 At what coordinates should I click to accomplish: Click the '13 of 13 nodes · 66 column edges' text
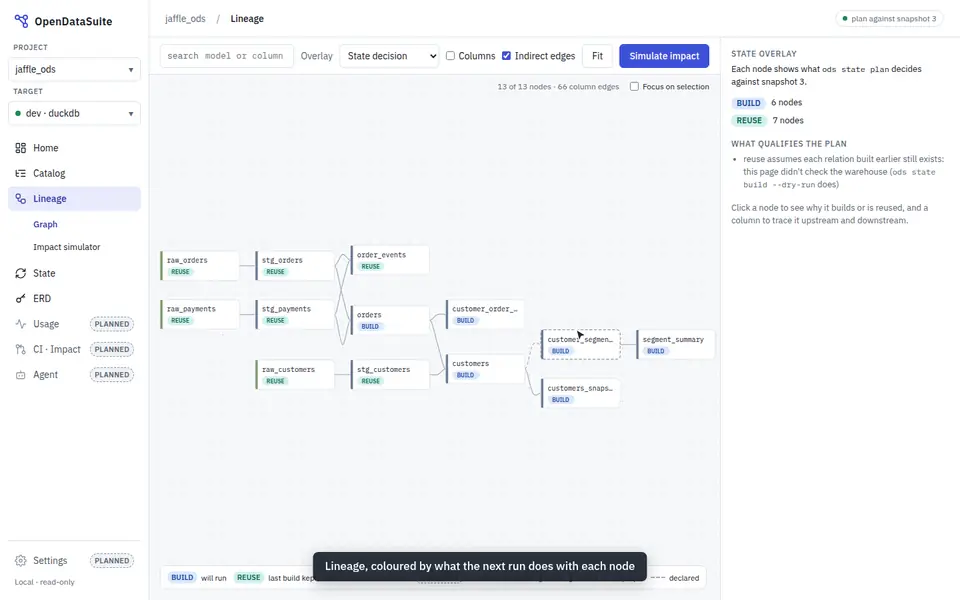tap(558, 86)
